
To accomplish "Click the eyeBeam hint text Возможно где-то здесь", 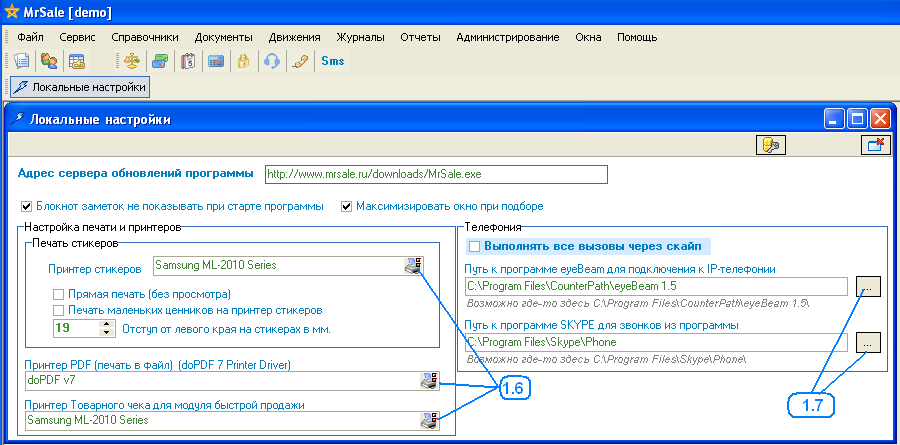I will tap(639, 303).
